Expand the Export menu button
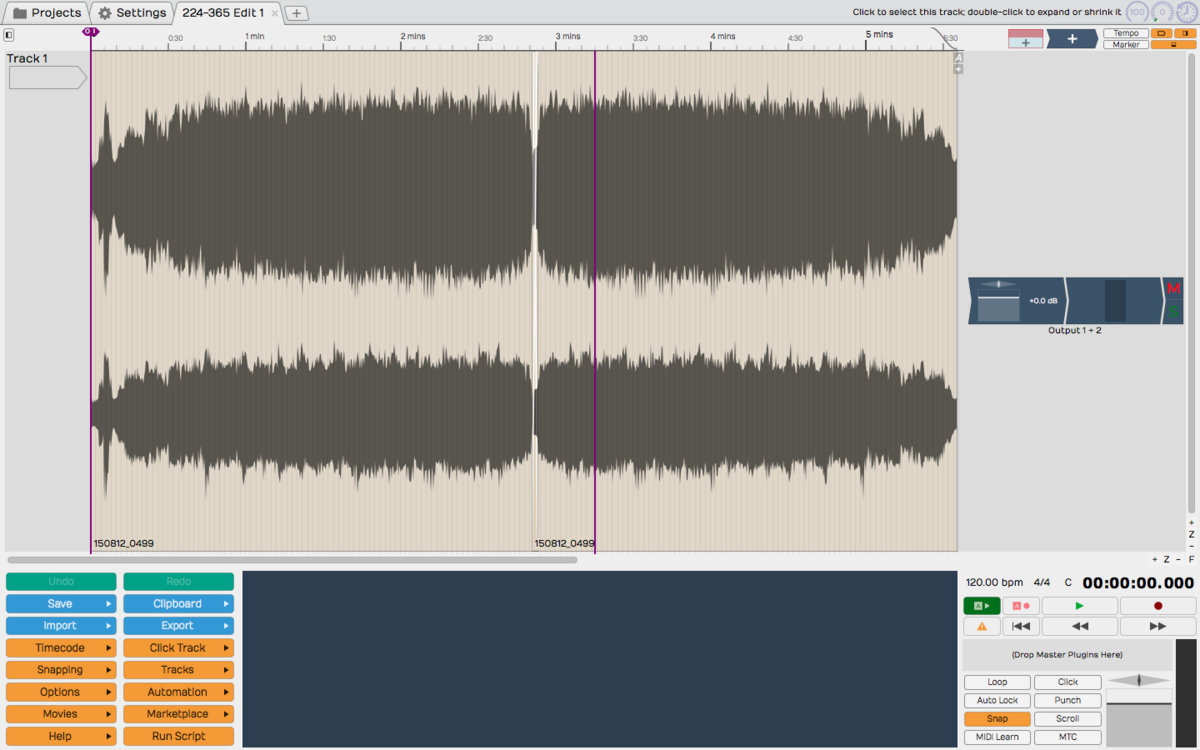1200x750 pixels. 178,626
